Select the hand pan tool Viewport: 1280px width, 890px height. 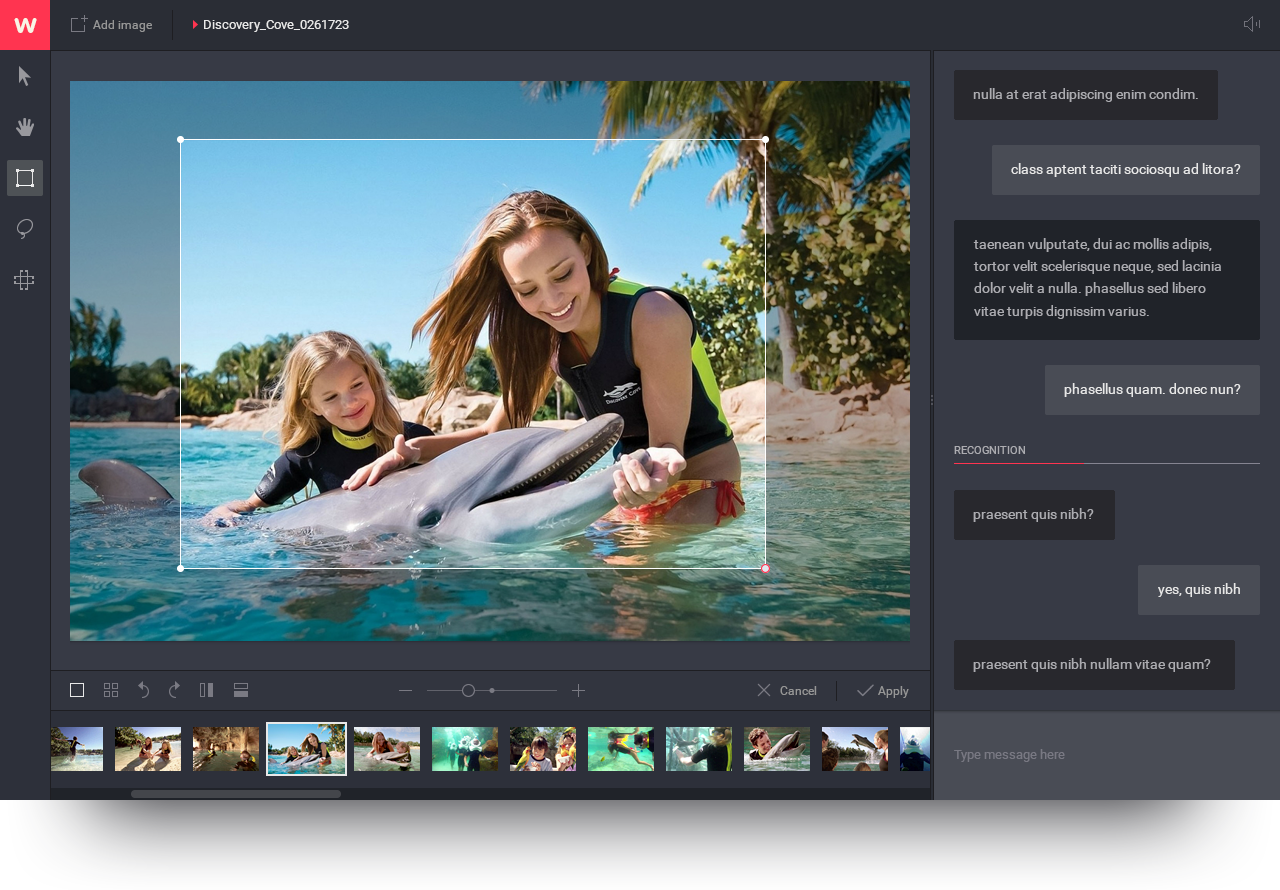(x=25, y=127)
